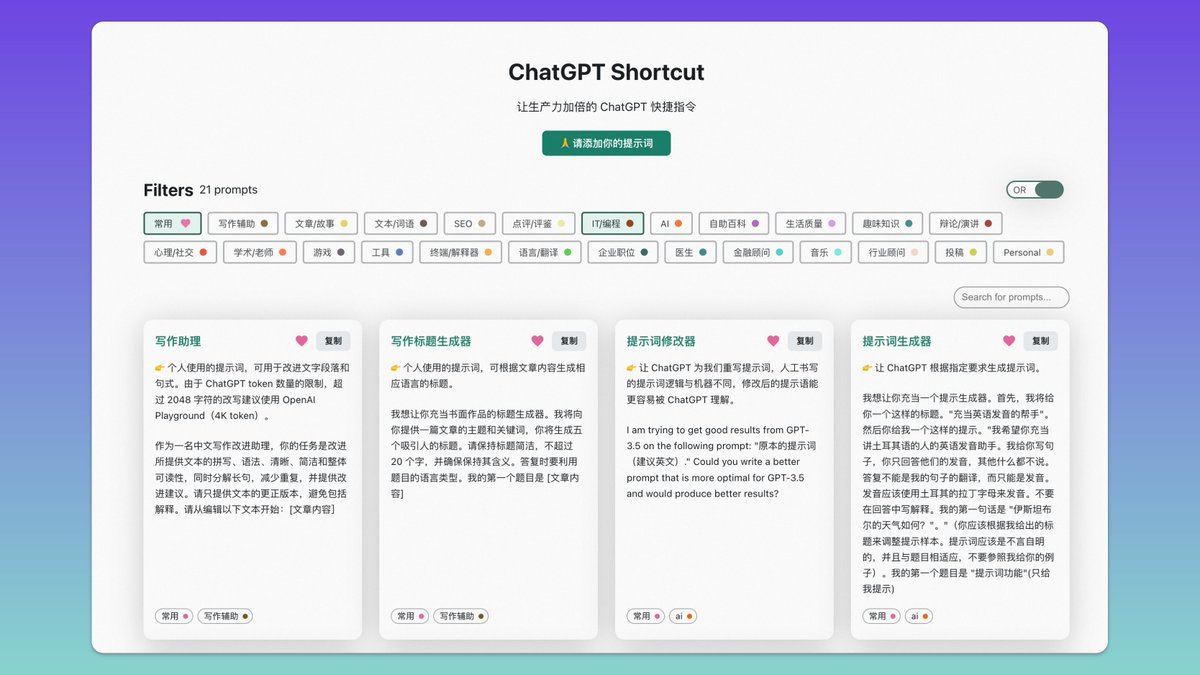Copy the 写作助理 prompt with 复制
This screenshot has height=675, width=1200.
[333, 341]
